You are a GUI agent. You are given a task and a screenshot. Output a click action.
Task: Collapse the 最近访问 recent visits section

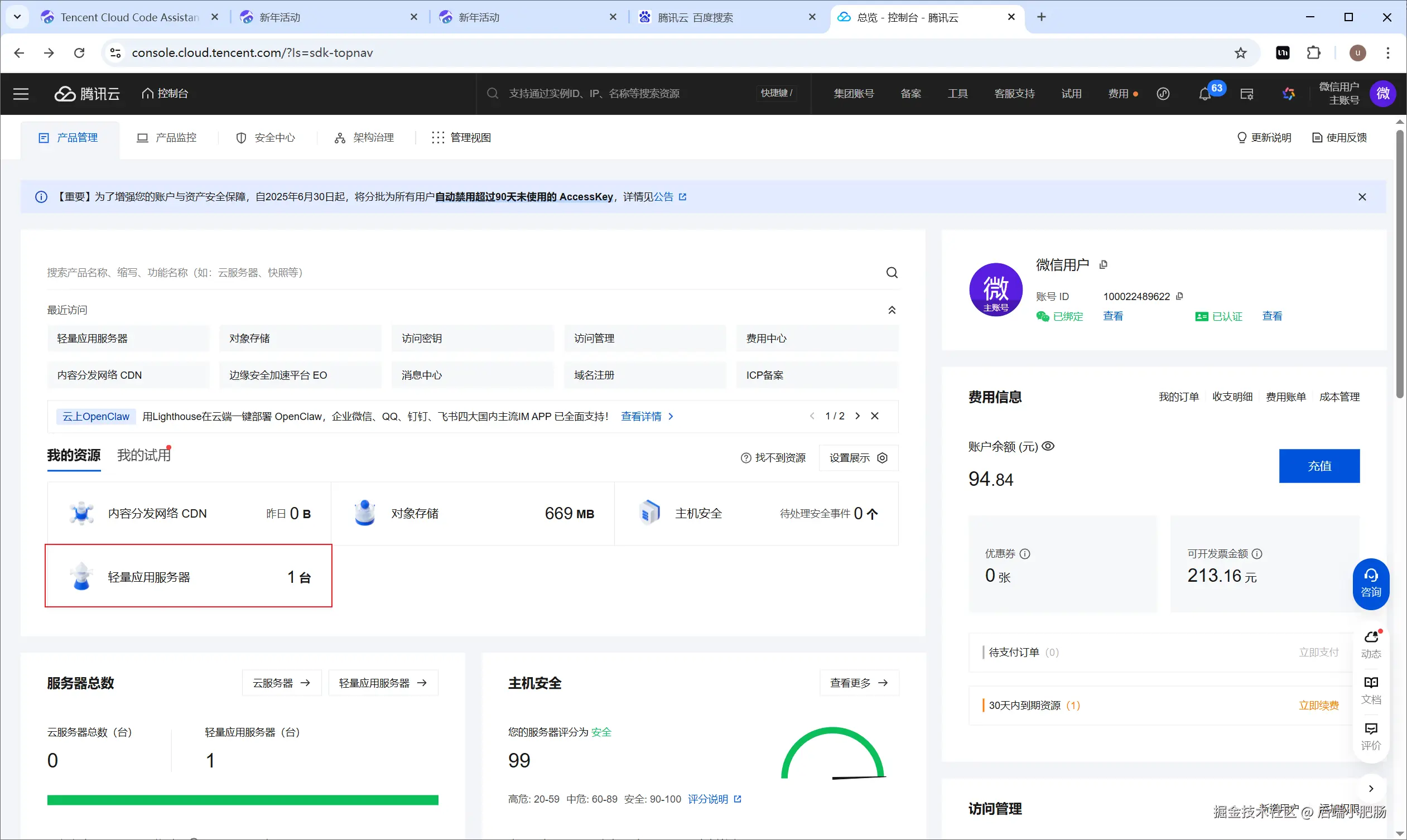892,310
